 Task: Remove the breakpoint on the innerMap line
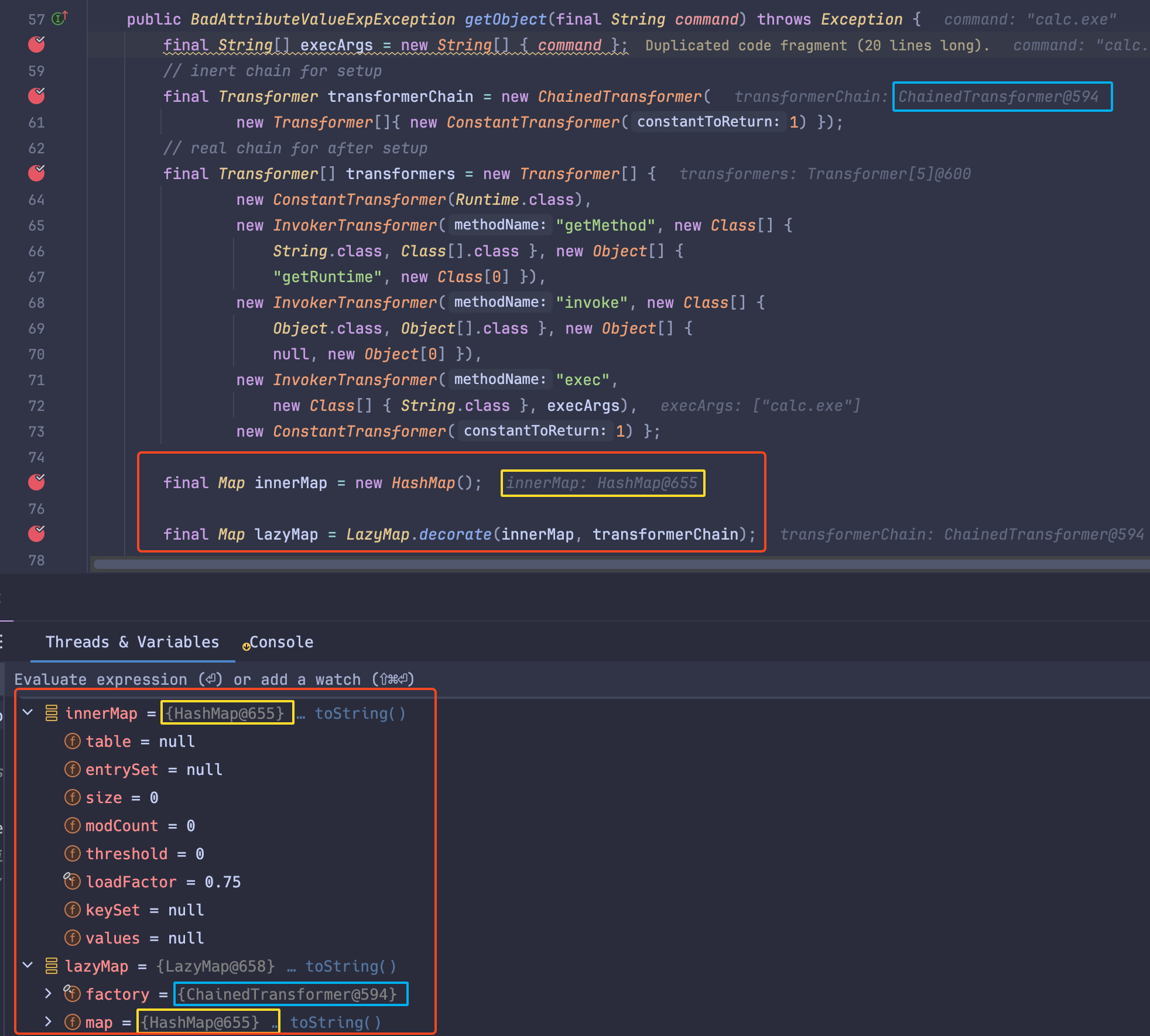37,482
